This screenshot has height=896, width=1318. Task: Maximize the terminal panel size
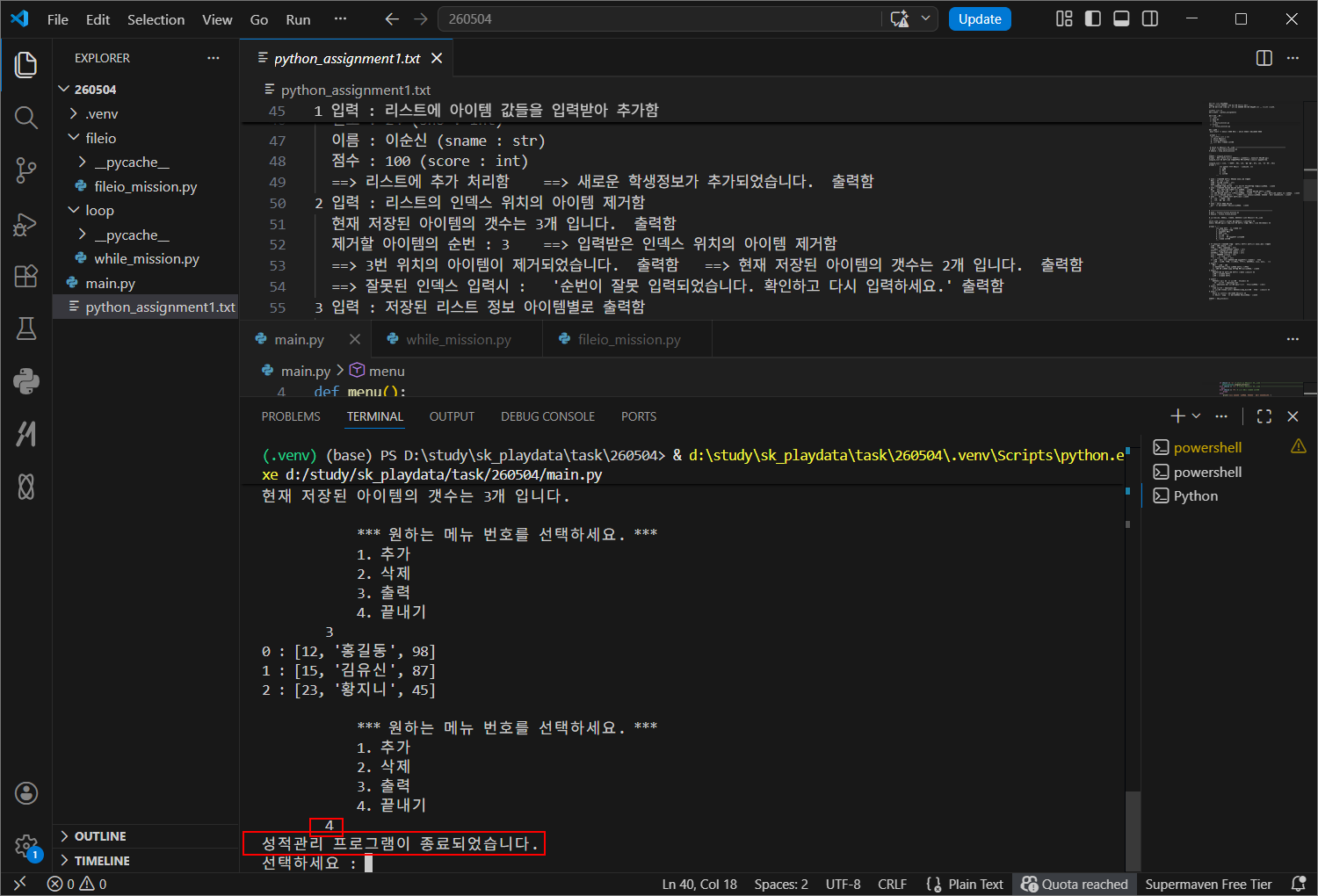[x=1264, y=416]
